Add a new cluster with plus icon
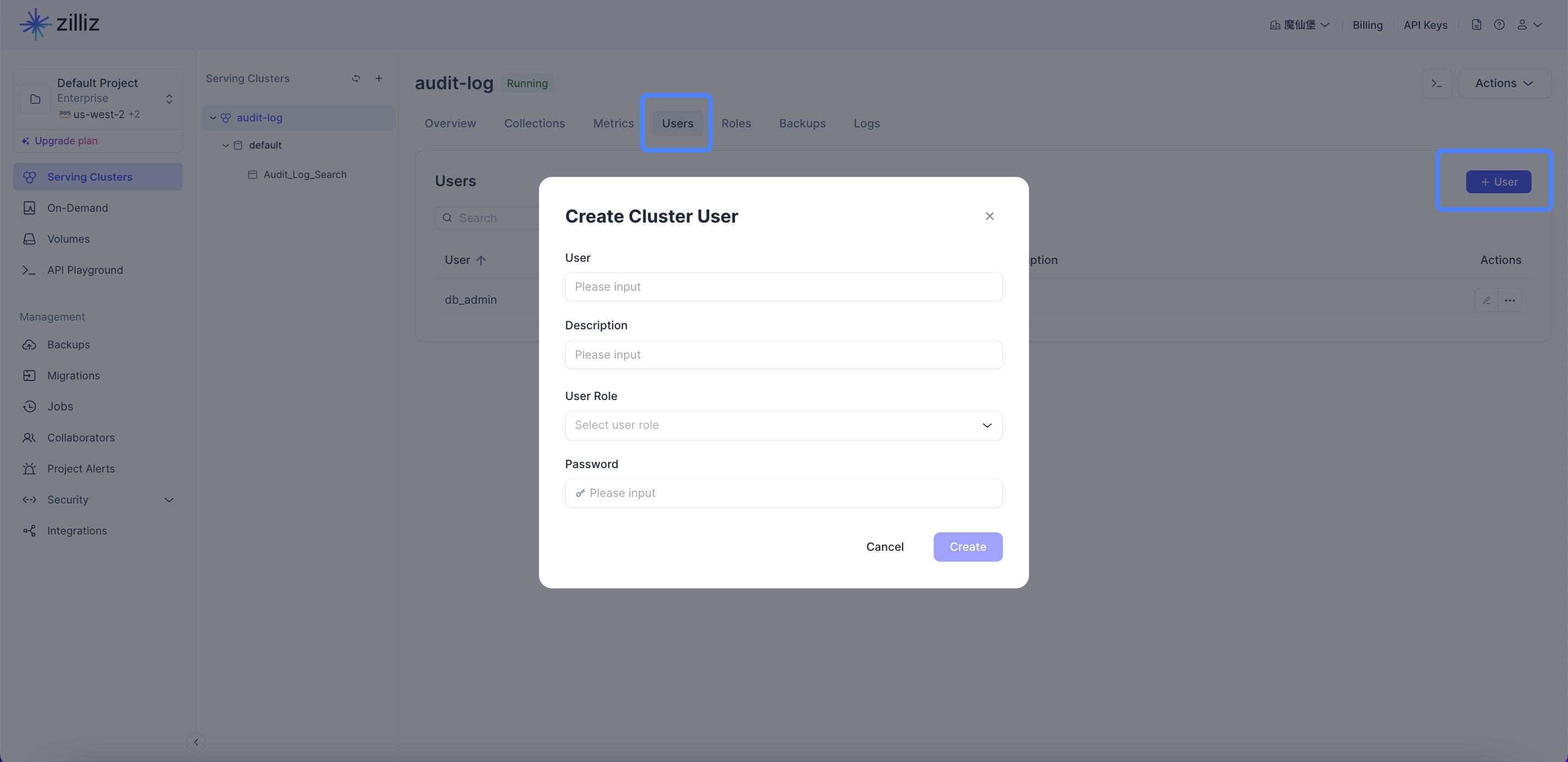The height and width of the screenshot is (762, 1568). (378, 78)
